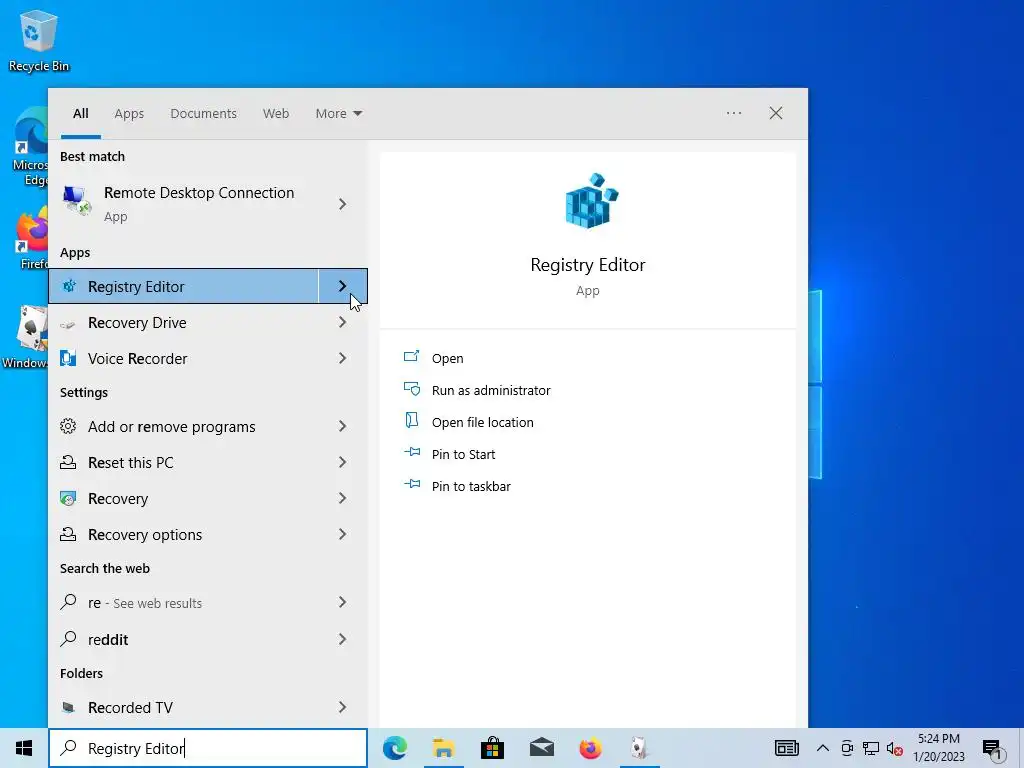Expand Recovery result arrow
Screen dimensions: 1024x768
pos(342,498)
